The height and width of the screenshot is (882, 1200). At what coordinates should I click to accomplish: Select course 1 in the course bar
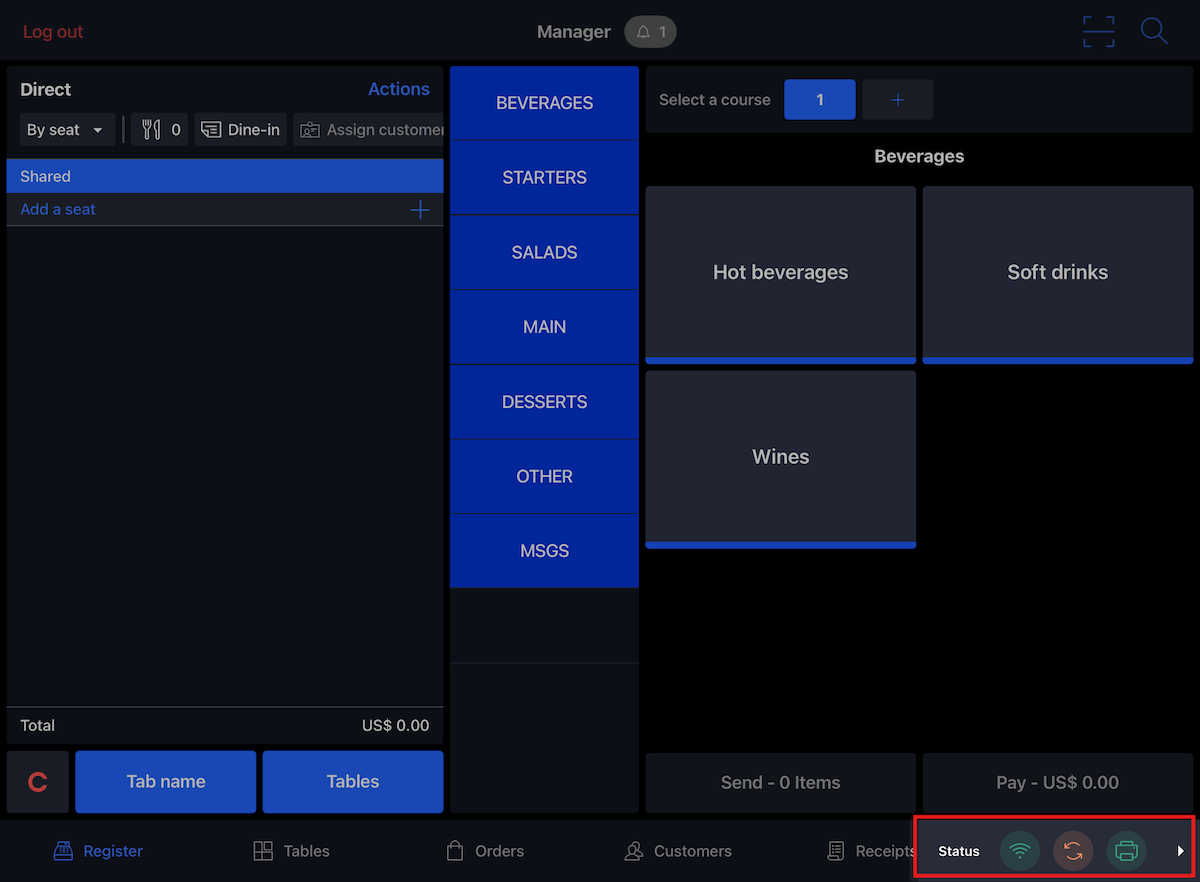819,99
